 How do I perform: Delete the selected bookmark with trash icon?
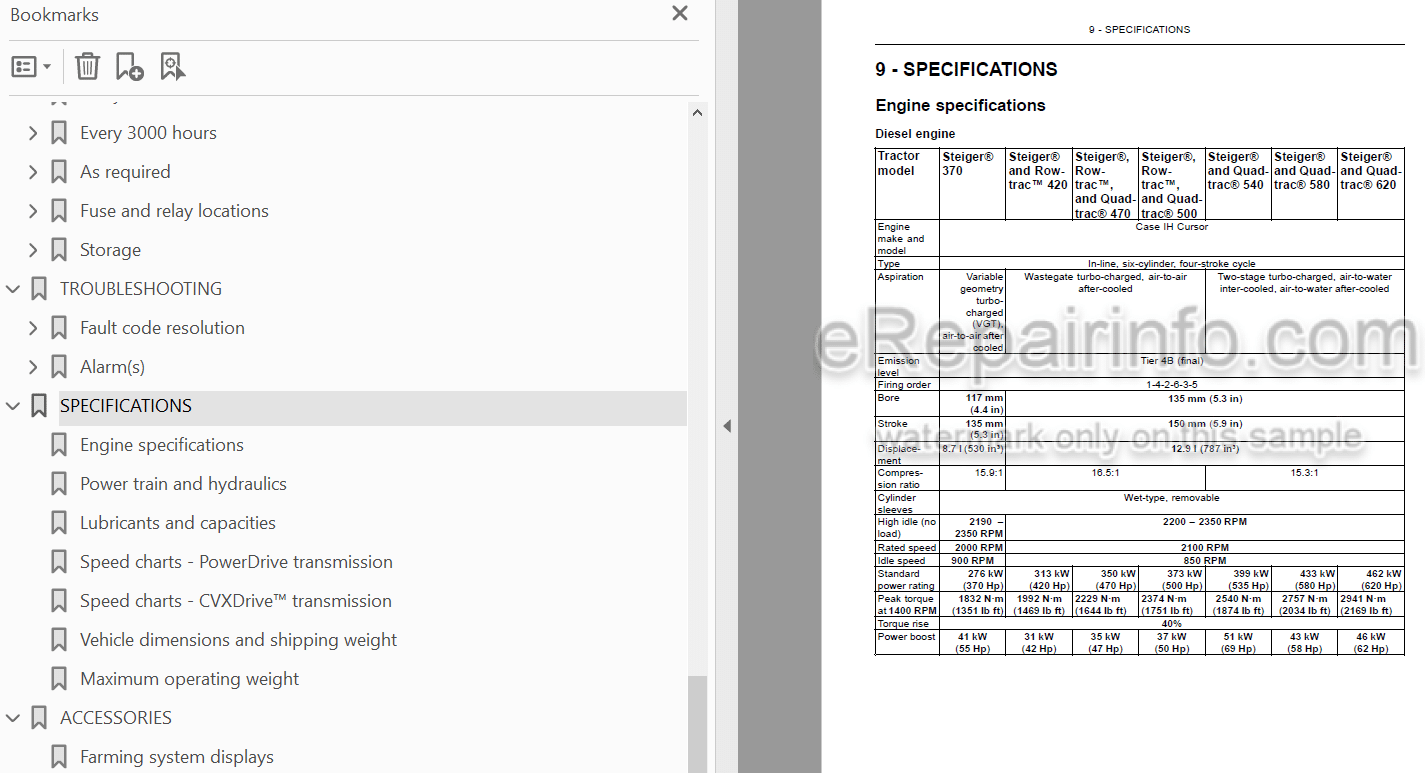coord(88,67)
